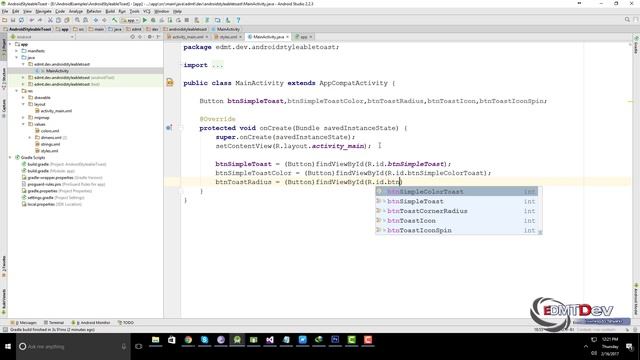640x360 pixels.
Task: Select colors.xml in the project tree
Action: pos(50,131)
